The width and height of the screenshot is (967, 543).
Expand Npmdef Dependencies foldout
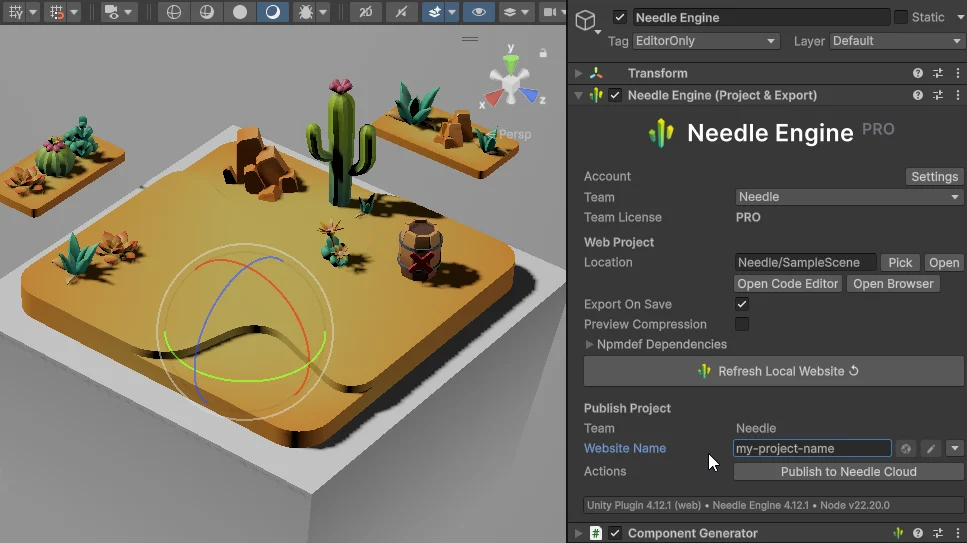[589, 344]
